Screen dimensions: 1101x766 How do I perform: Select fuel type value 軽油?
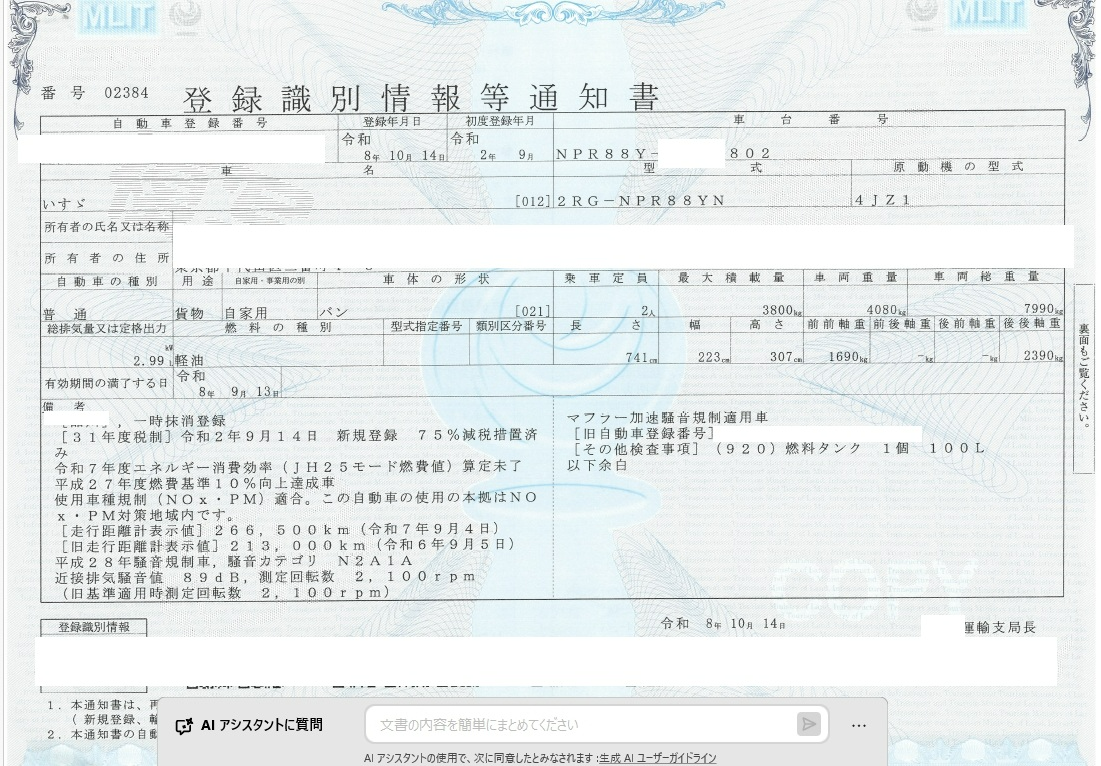coord(189,360)
